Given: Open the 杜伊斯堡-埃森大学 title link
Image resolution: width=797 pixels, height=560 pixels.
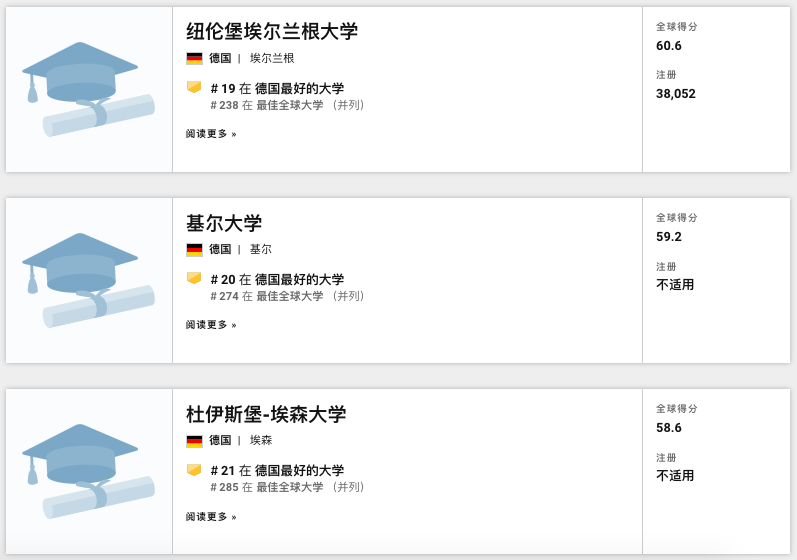Looking at the screenshot, I should 266,414.
